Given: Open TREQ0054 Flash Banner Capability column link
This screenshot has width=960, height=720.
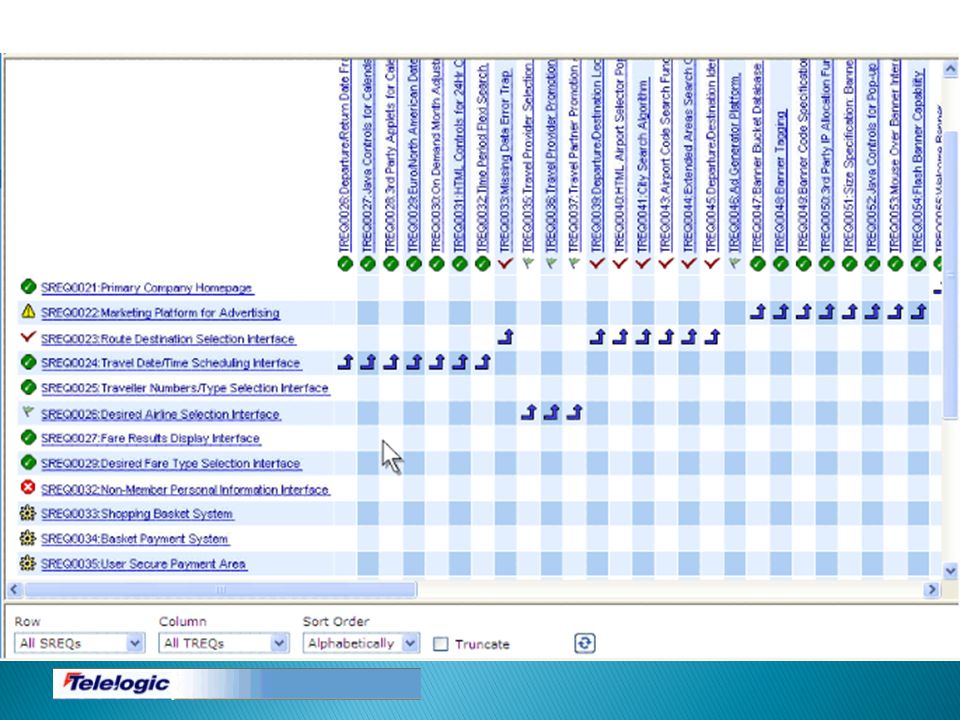Looking at the screenshot, I should pyautogui.click(x=918, y=160).
